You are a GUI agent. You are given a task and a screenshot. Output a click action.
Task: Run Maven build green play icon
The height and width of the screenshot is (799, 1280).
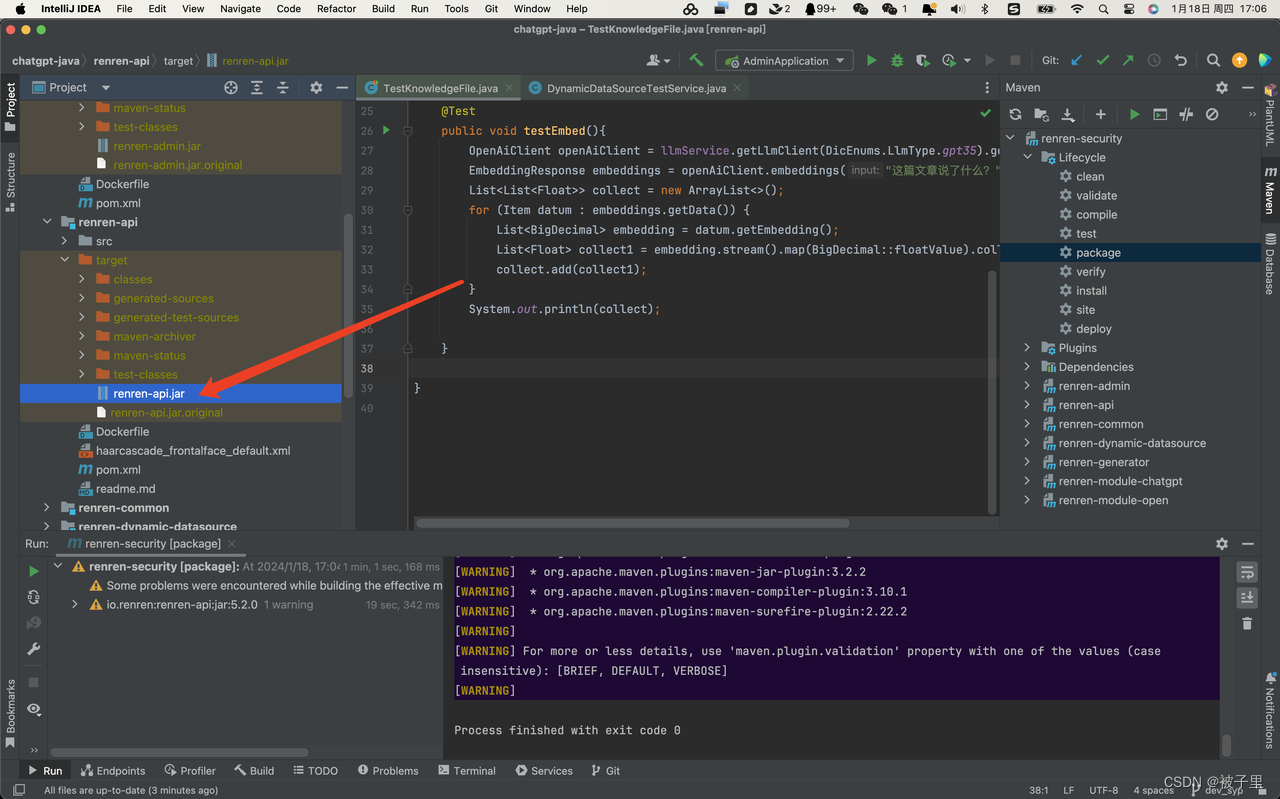click(1134, 114)
